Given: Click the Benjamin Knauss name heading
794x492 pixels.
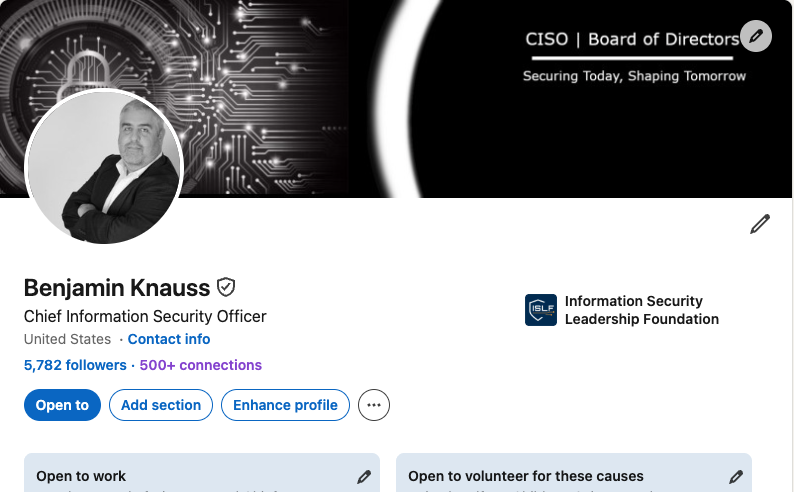Looking at the screenshot, I should (x=117, y=288).
